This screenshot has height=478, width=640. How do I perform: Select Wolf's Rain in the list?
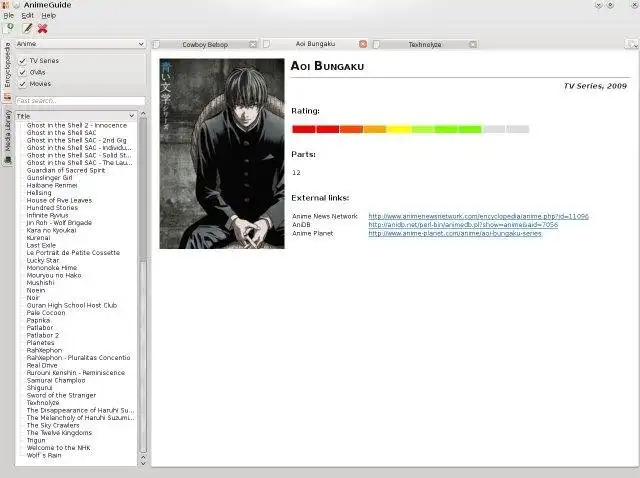click(44, 455)
